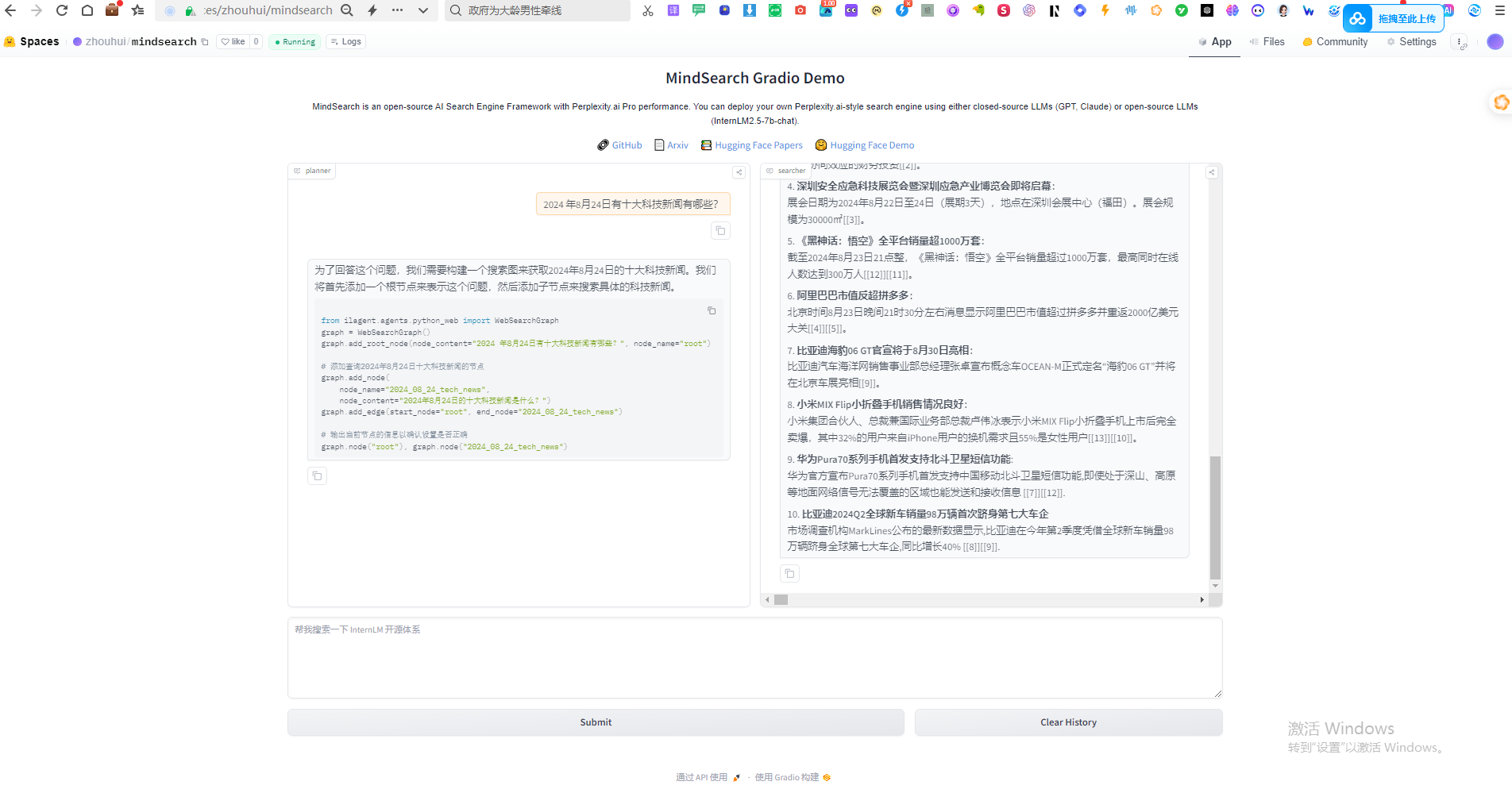1512x793 pixels.
Task: Click the user question bubble about 2024年8月24日
Action: tap(633, 204)
